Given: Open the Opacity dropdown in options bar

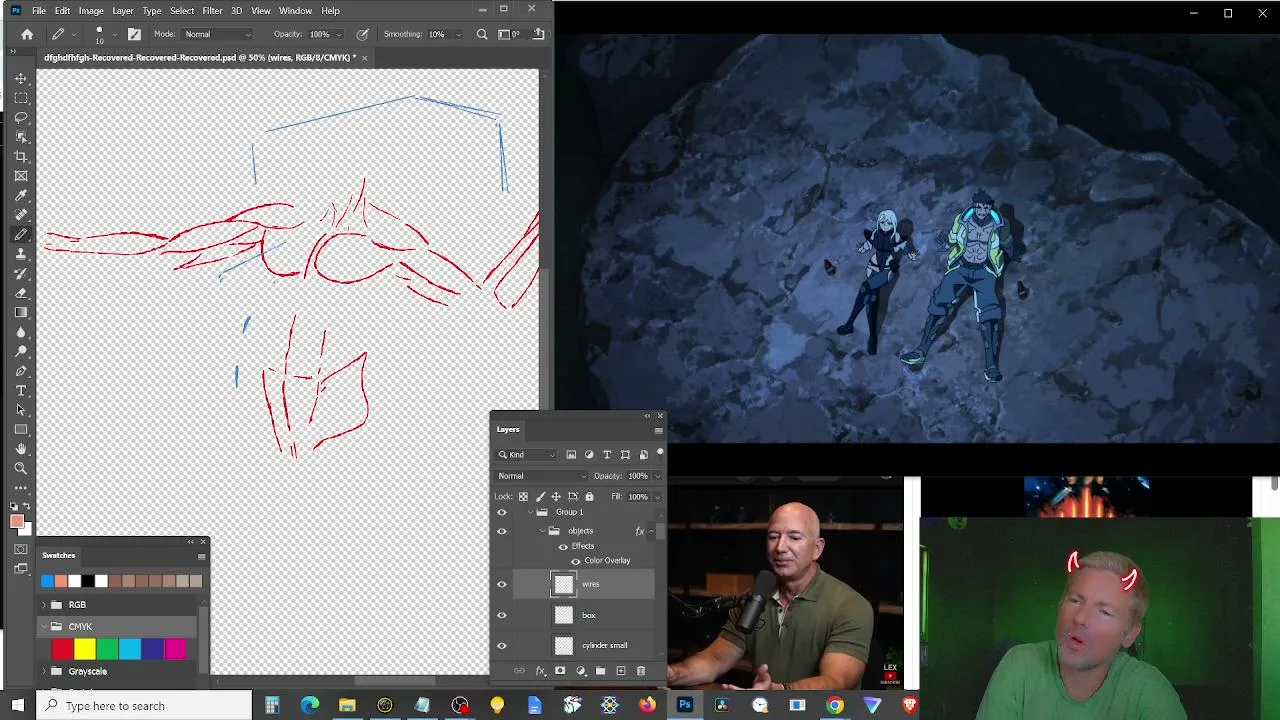Looking at the screenshot, I should coord(339,34).
